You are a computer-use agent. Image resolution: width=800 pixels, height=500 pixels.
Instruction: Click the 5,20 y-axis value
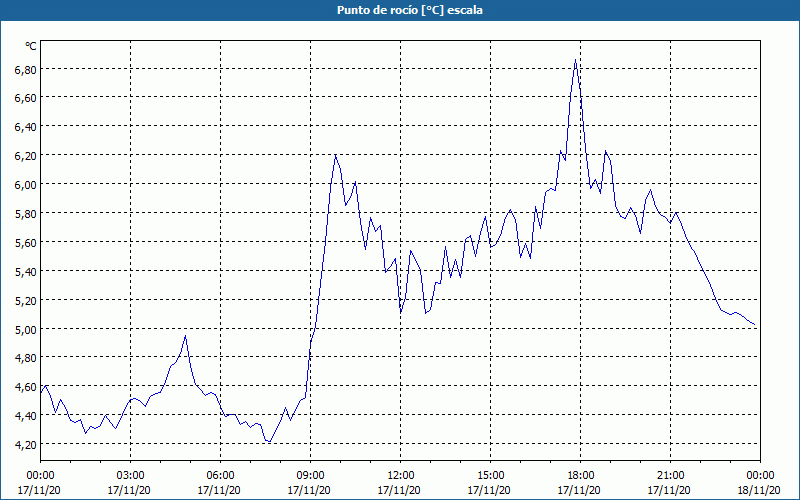(x=26, y=301)
